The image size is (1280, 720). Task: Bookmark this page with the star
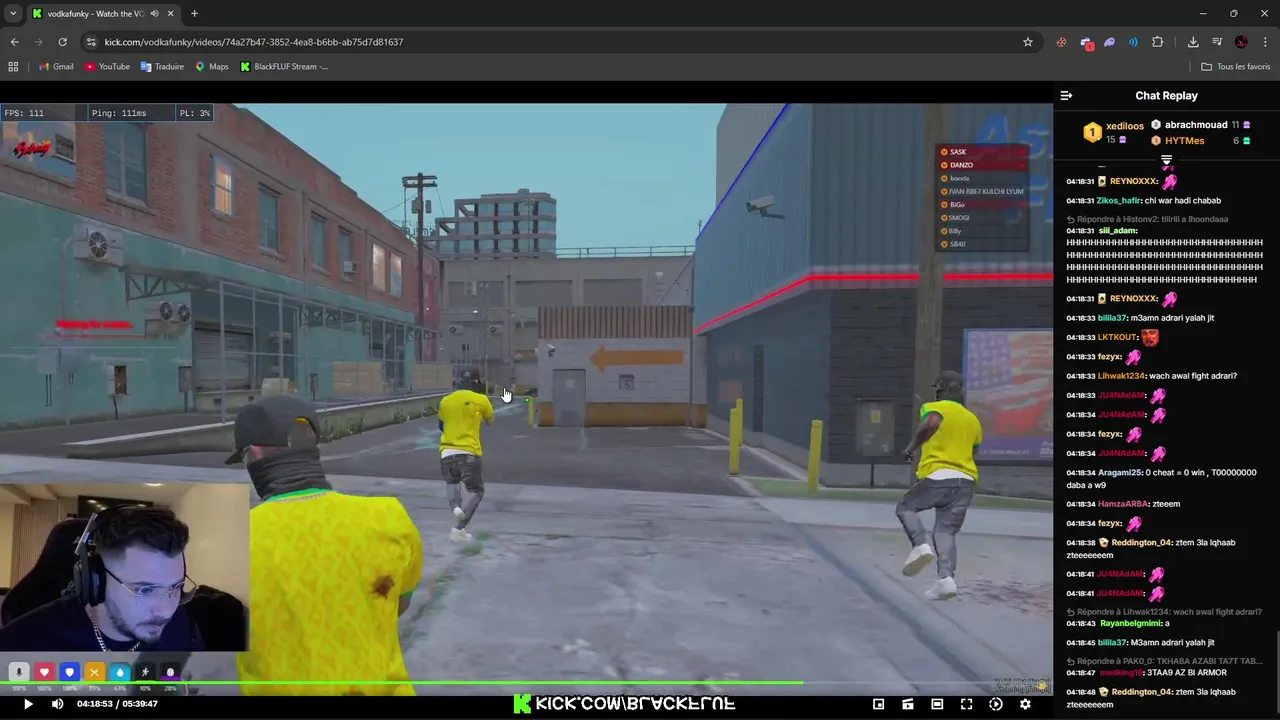(x=1027, y=42)
